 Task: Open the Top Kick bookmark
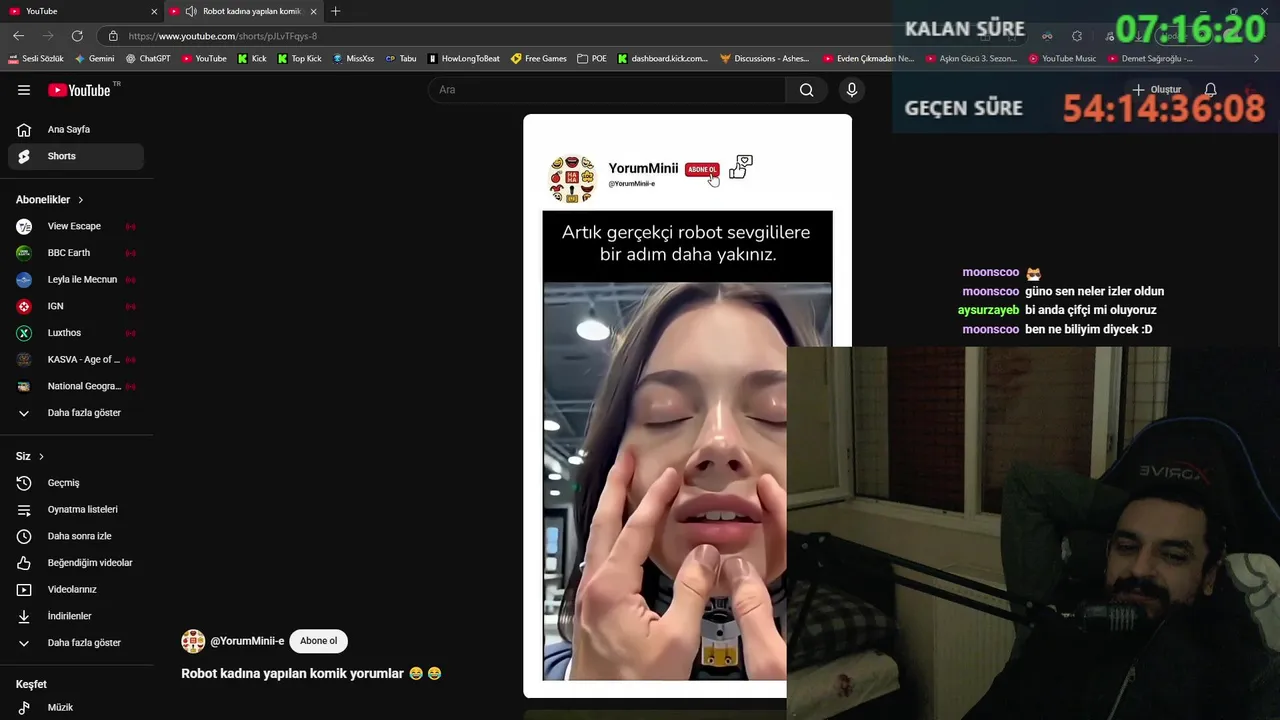coord(299,59)
